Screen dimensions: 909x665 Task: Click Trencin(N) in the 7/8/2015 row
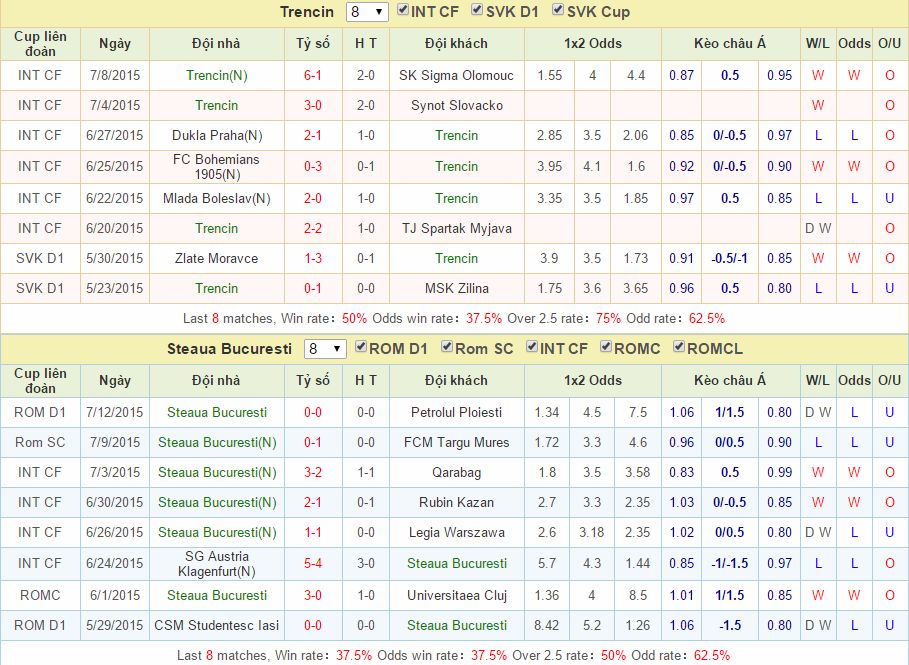pyautogui.click(x=217, y=75)
